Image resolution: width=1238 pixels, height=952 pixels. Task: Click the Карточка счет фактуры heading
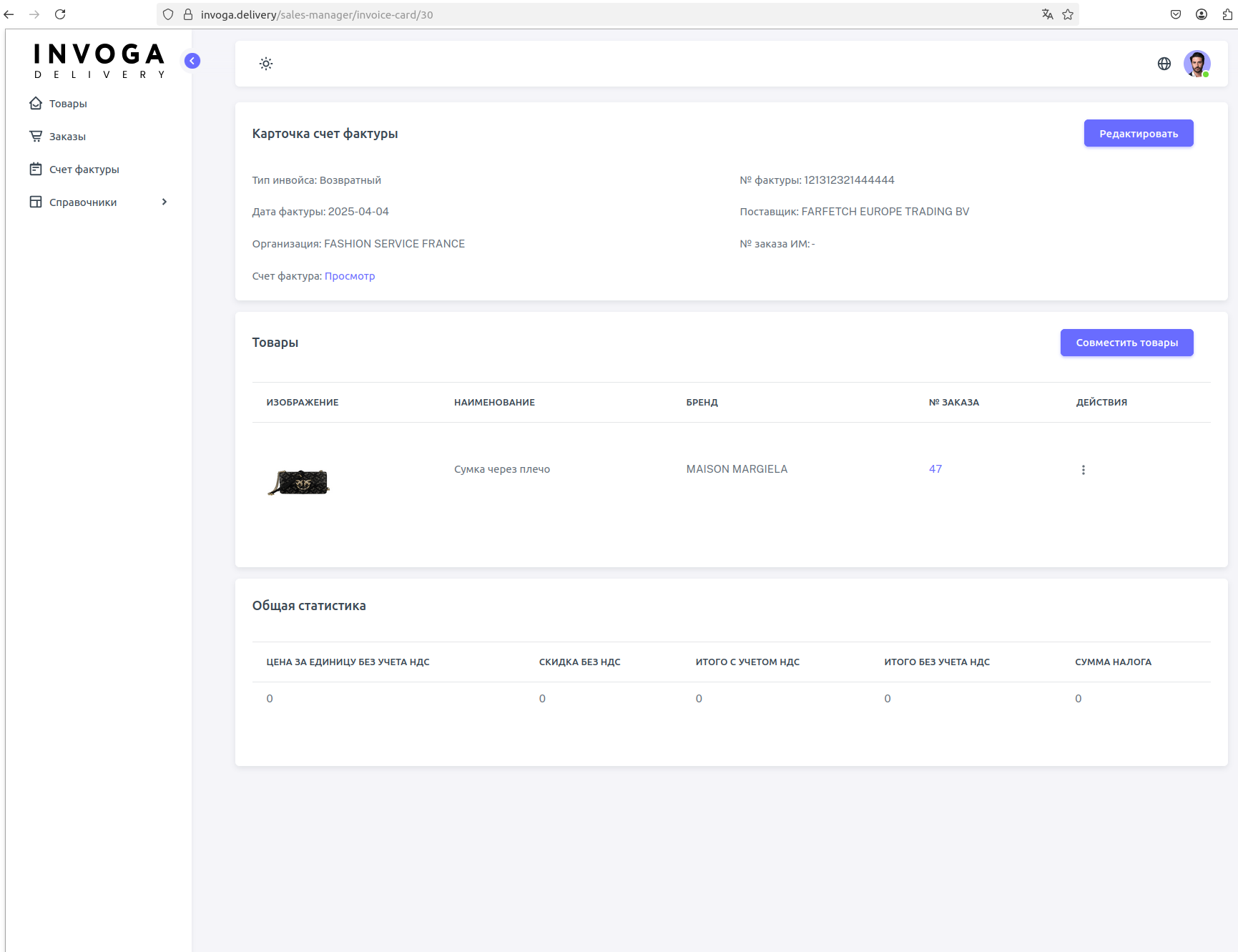click(x=325, y=134)
